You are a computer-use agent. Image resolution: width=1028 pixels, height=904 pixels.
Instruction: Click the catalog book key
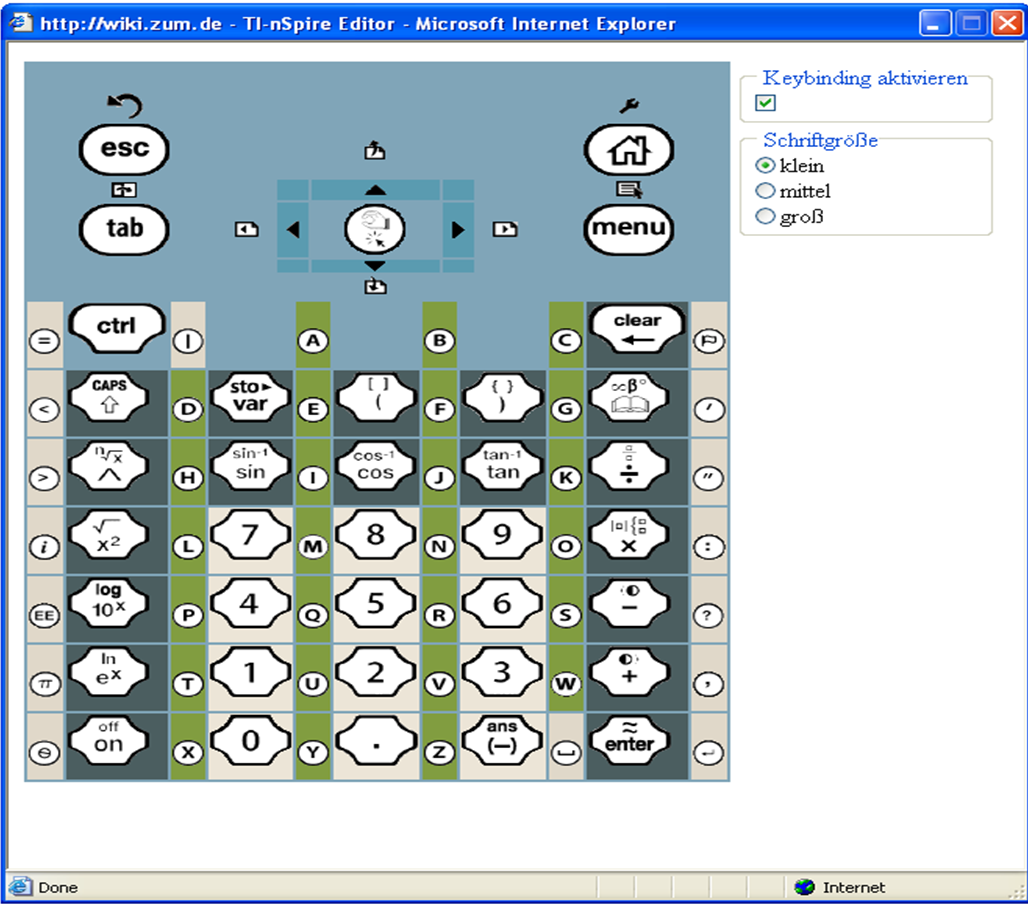[629, 402]
